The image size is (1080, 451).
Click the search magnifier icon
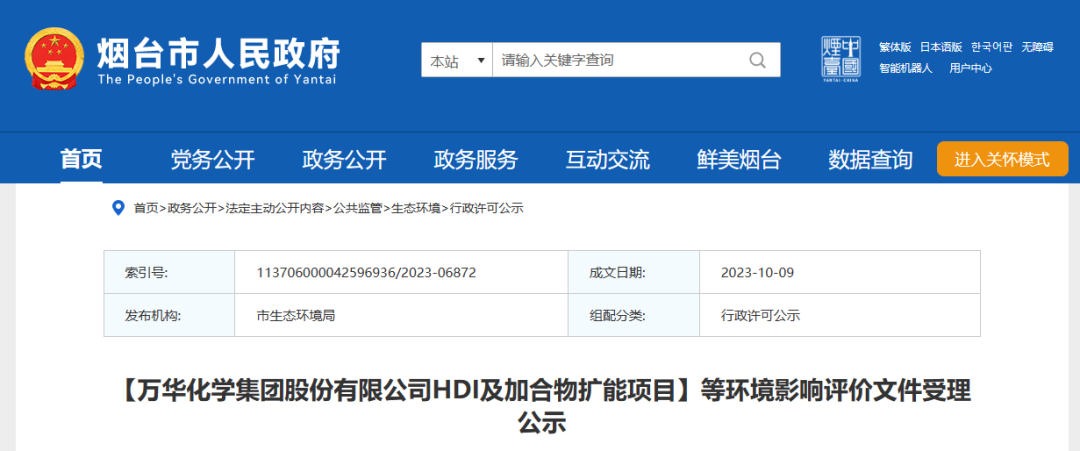[x=757, y=60]
